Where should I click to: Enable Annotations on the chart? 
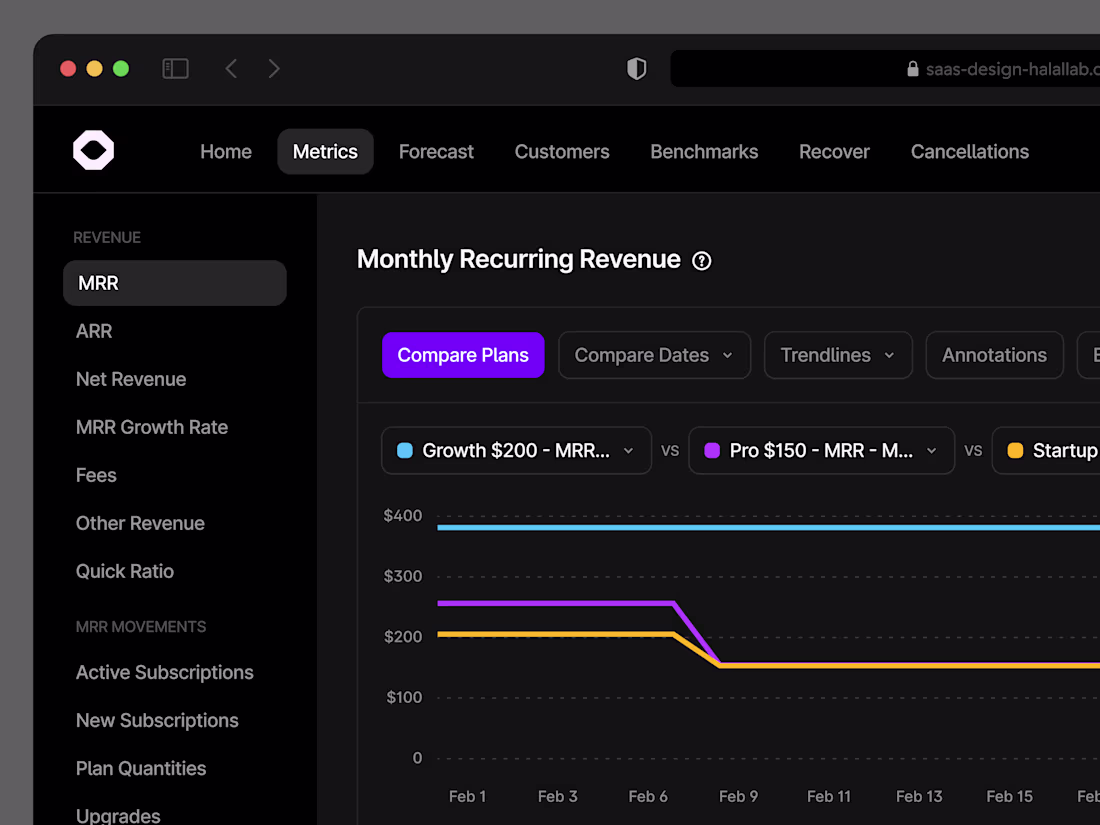tap(994, 355)
